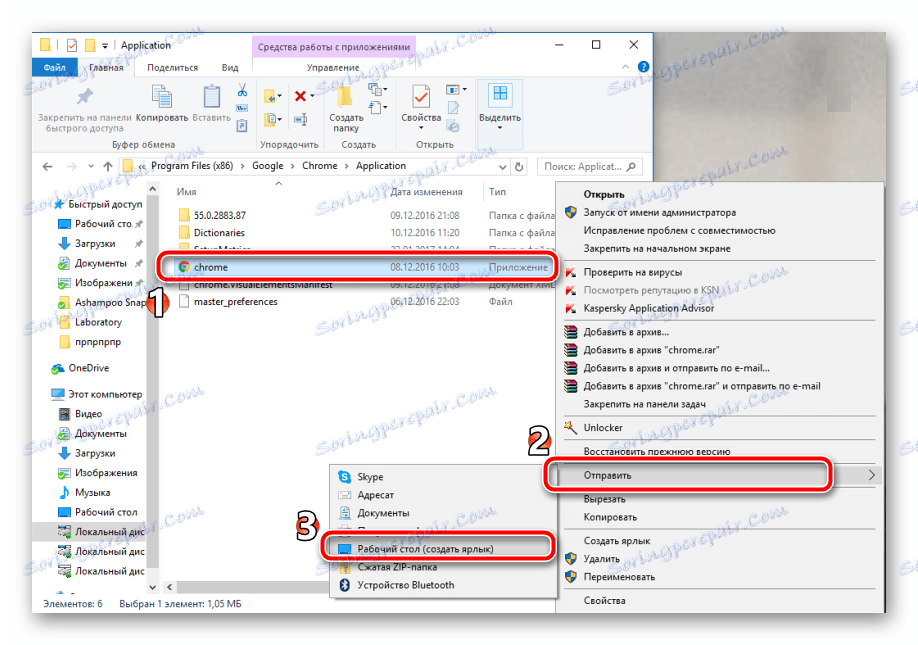Click horizontal scrollbar left arrow
The height and width of the screenshot is (645, 918).
(170, 587)
